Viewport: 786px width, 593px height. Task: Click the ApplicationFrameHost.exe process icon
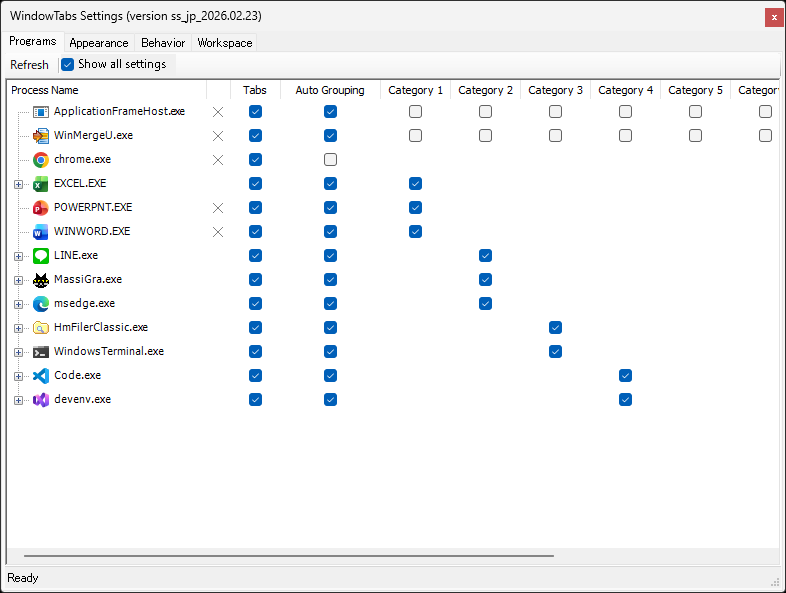point(41,112)
